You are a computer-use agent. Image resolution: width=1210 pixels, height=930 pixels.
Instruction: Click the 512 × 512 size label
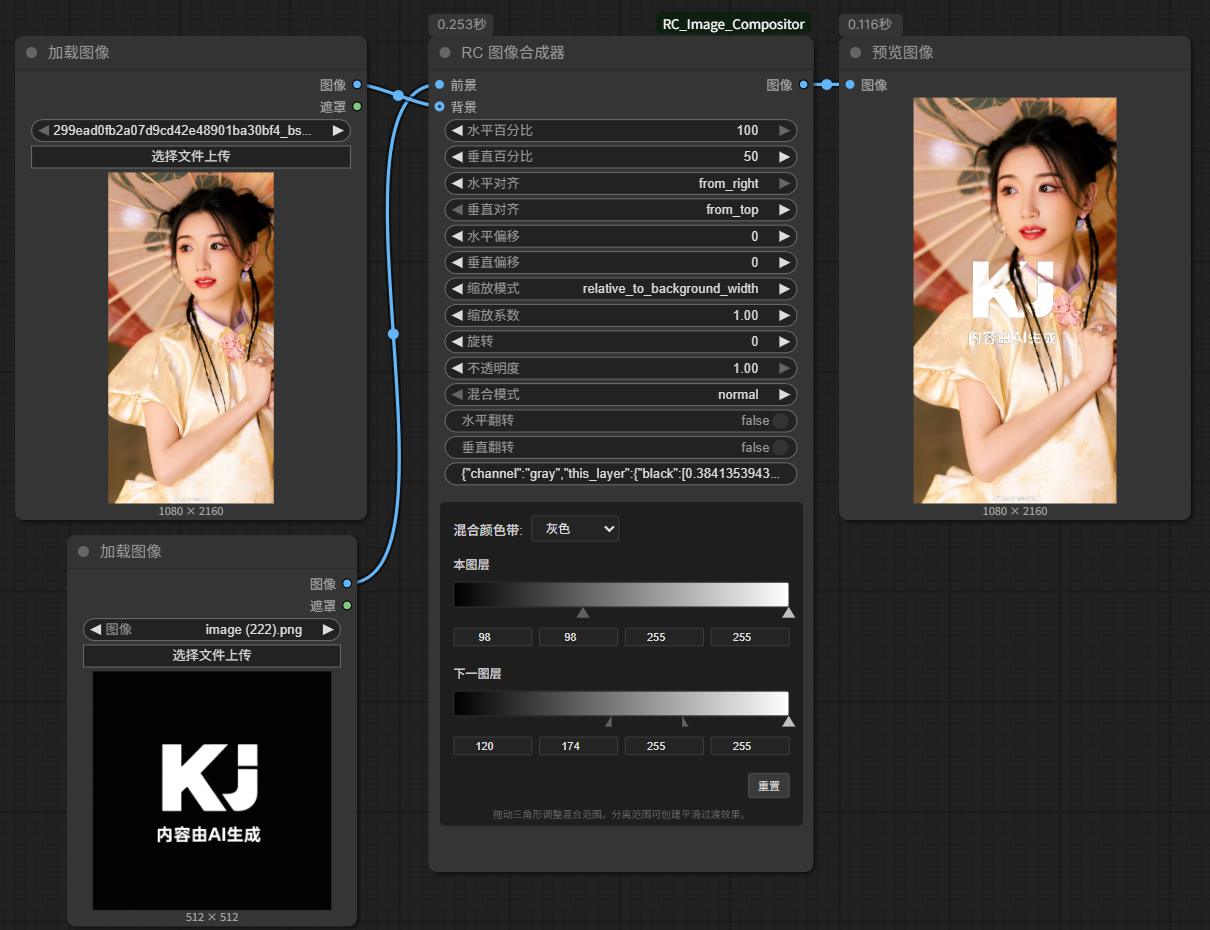pyautogui.click(x=212, y=917)
